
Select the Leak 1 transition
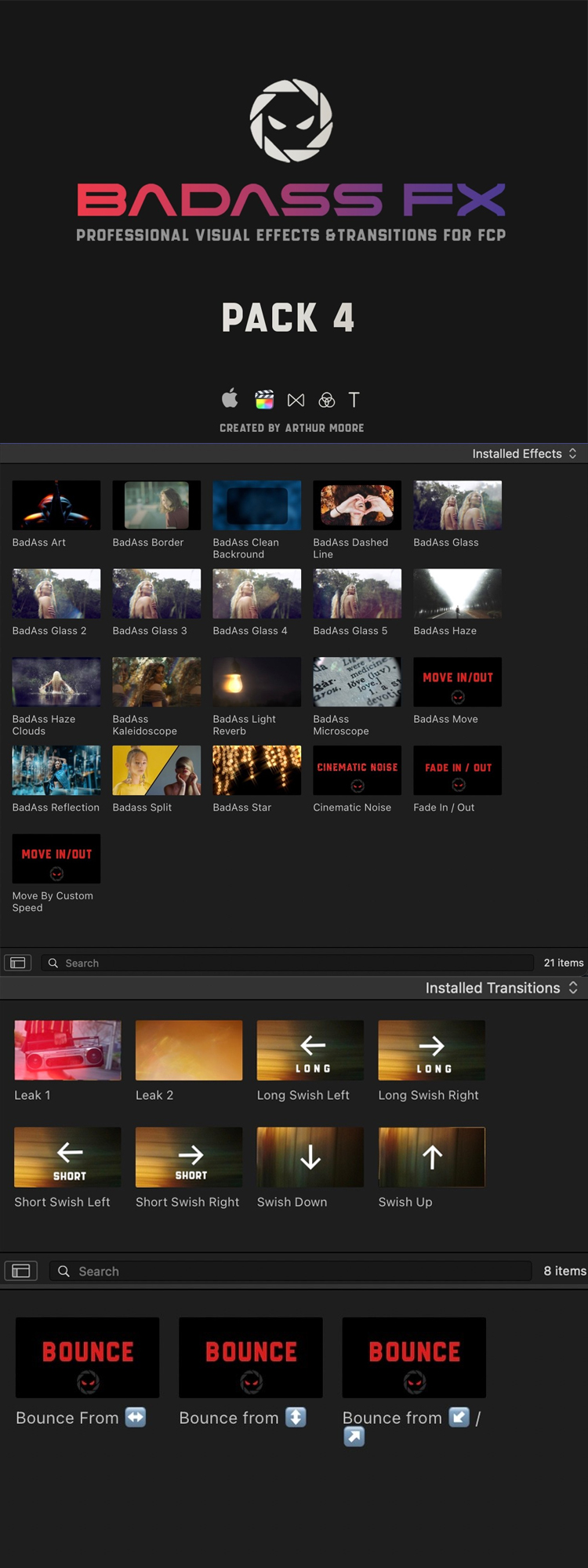click(67, 1051)
